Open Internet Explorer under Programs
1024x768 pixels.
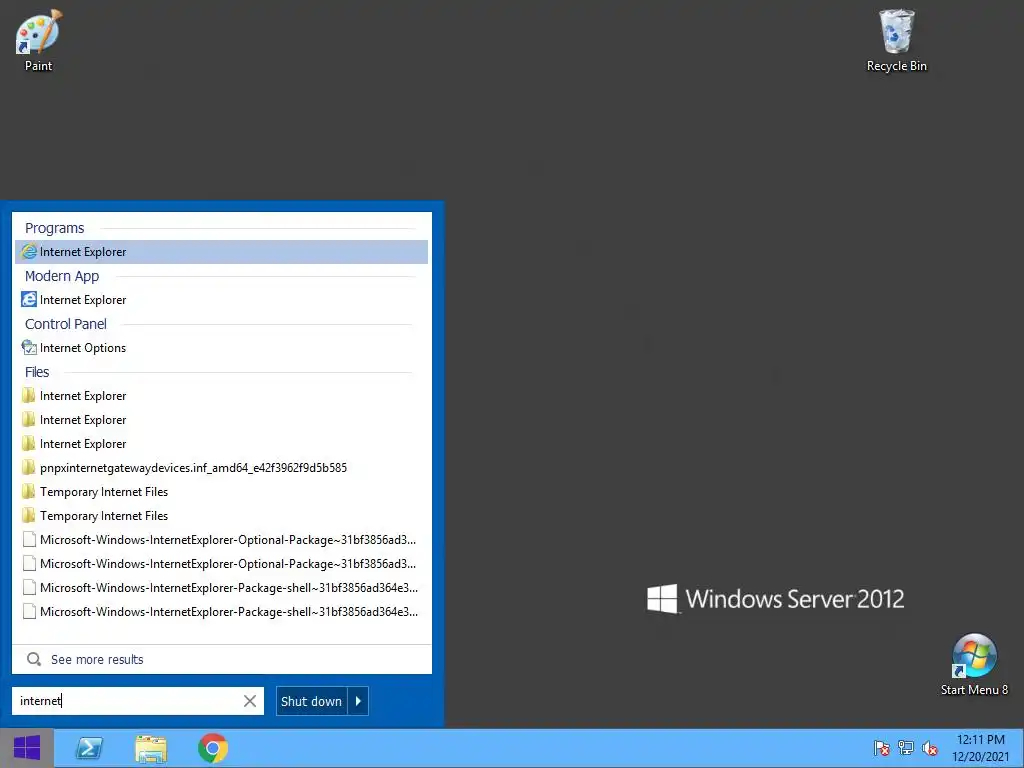221,252
